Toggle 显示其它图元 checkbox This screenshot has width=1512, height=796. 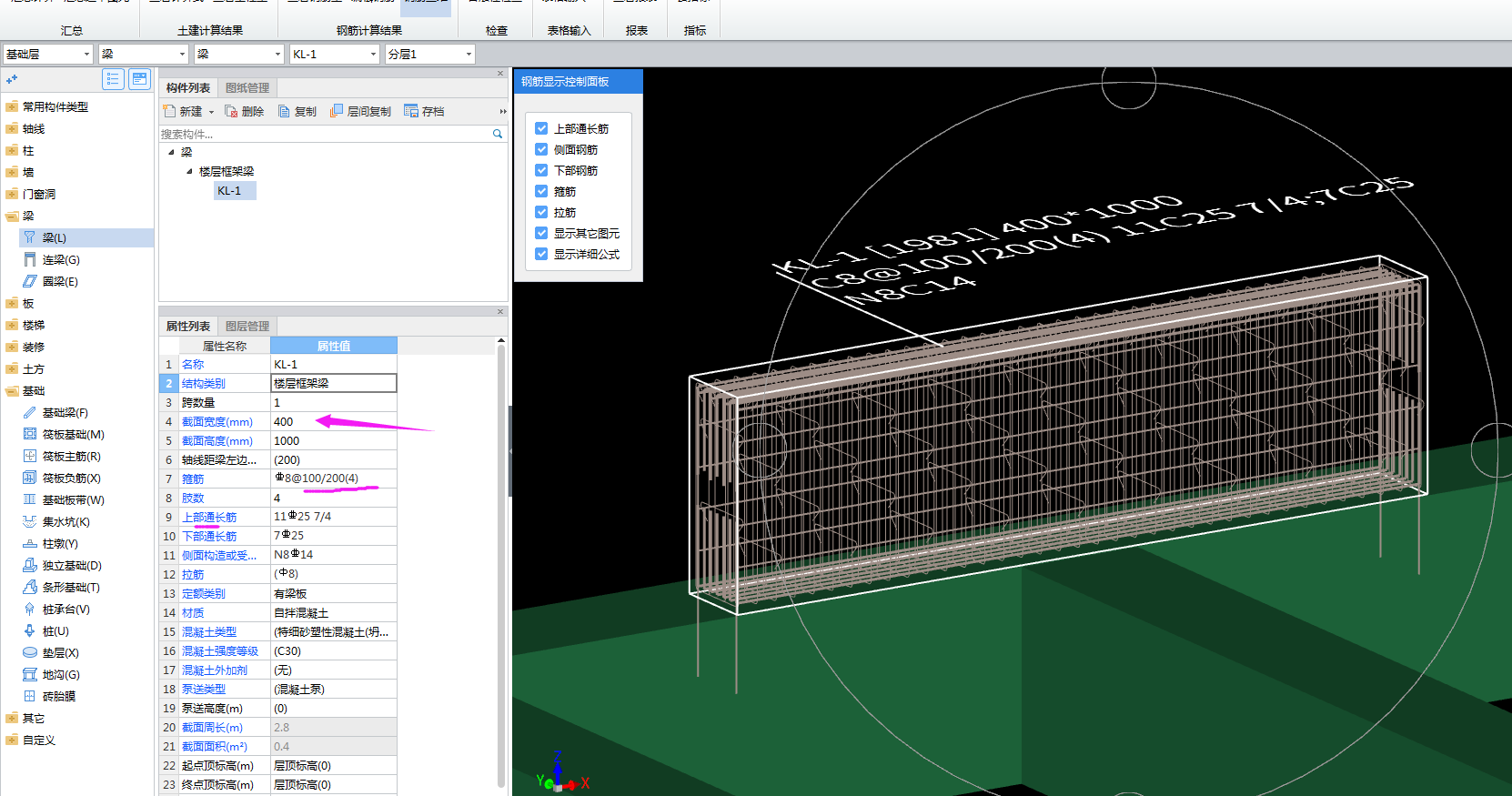click(541, 233)
